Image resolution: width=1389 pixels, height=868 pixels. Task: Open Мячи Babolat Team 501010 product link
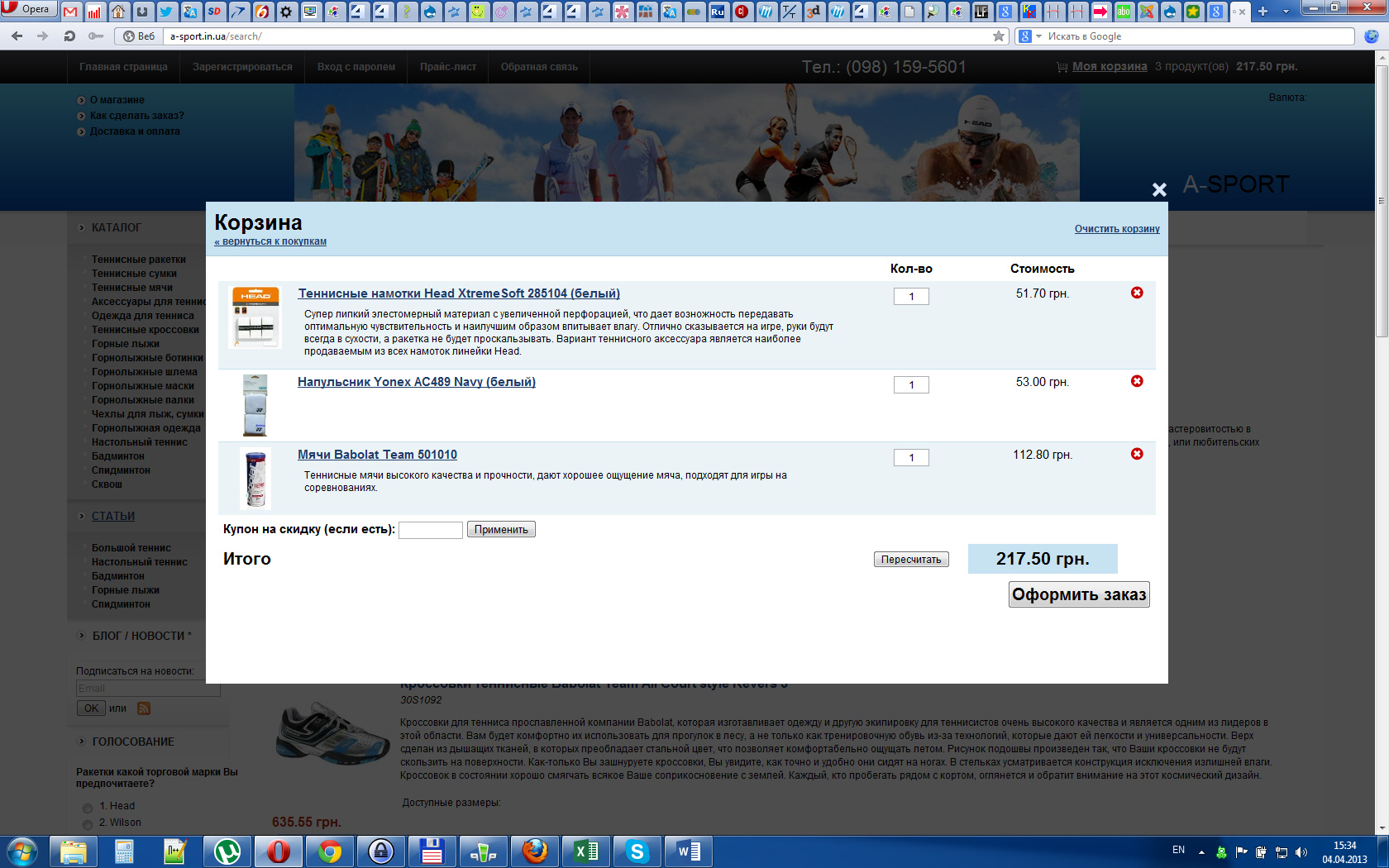click(377, 455)
